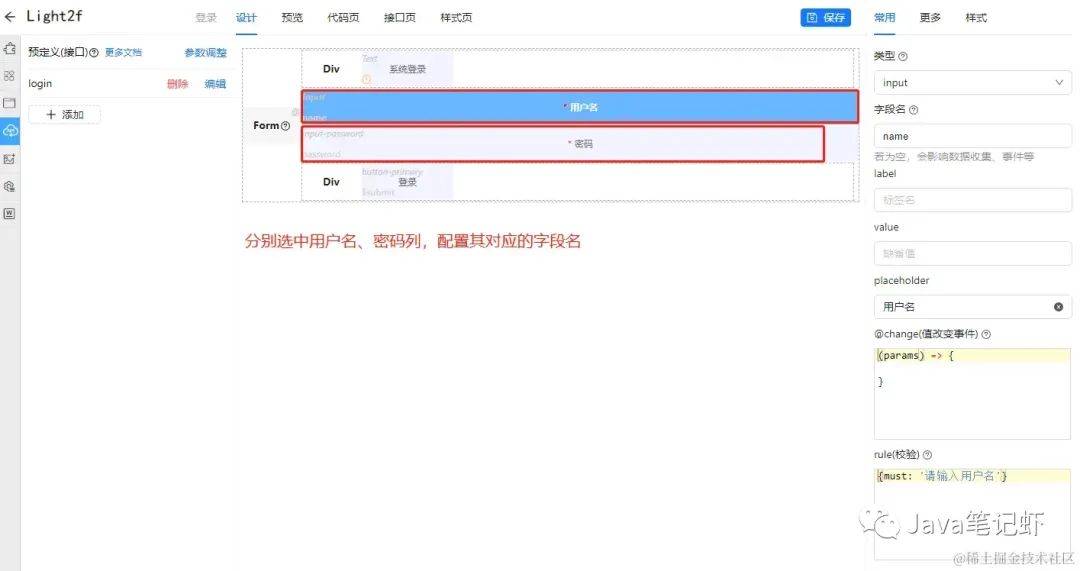Open the window layout panel in sidebar
This screenshot has height=571, width=1080.
click(x=10, y=103)
